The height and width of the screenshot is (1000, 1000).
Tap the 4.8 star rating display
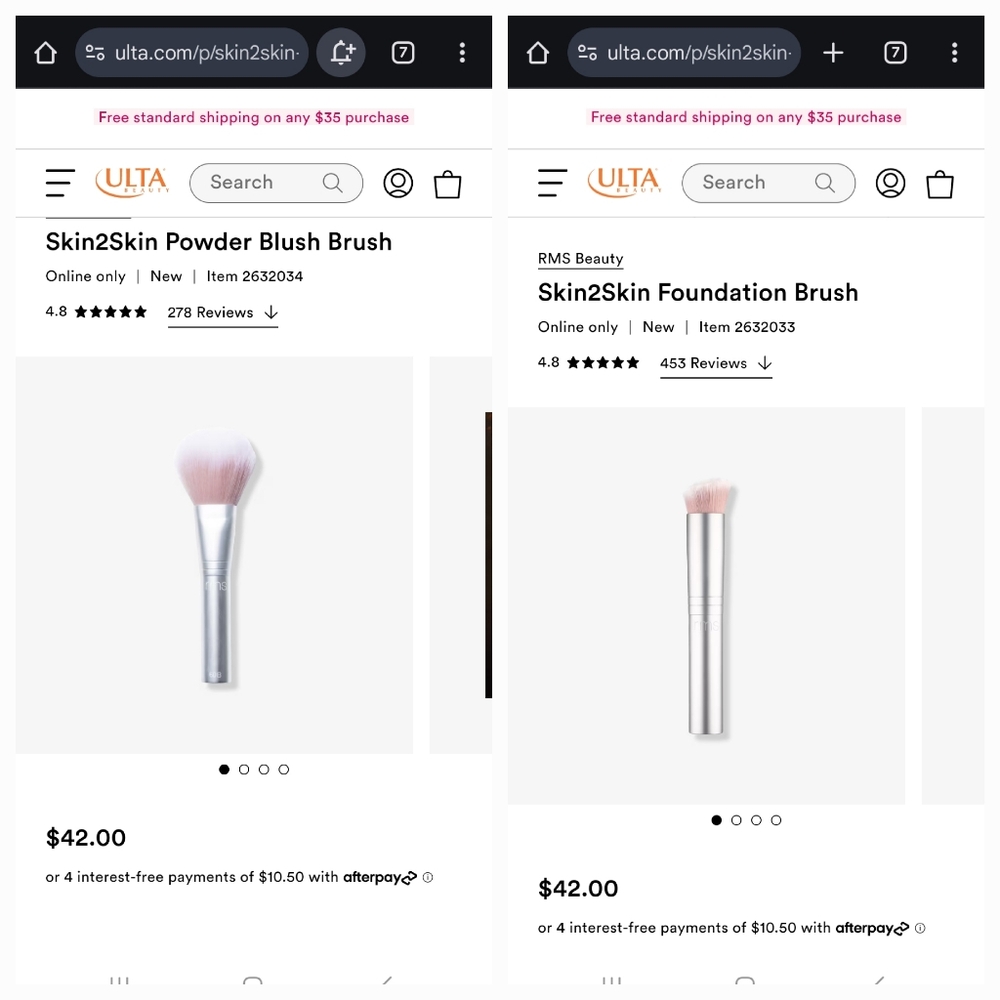tap(95, 311)
